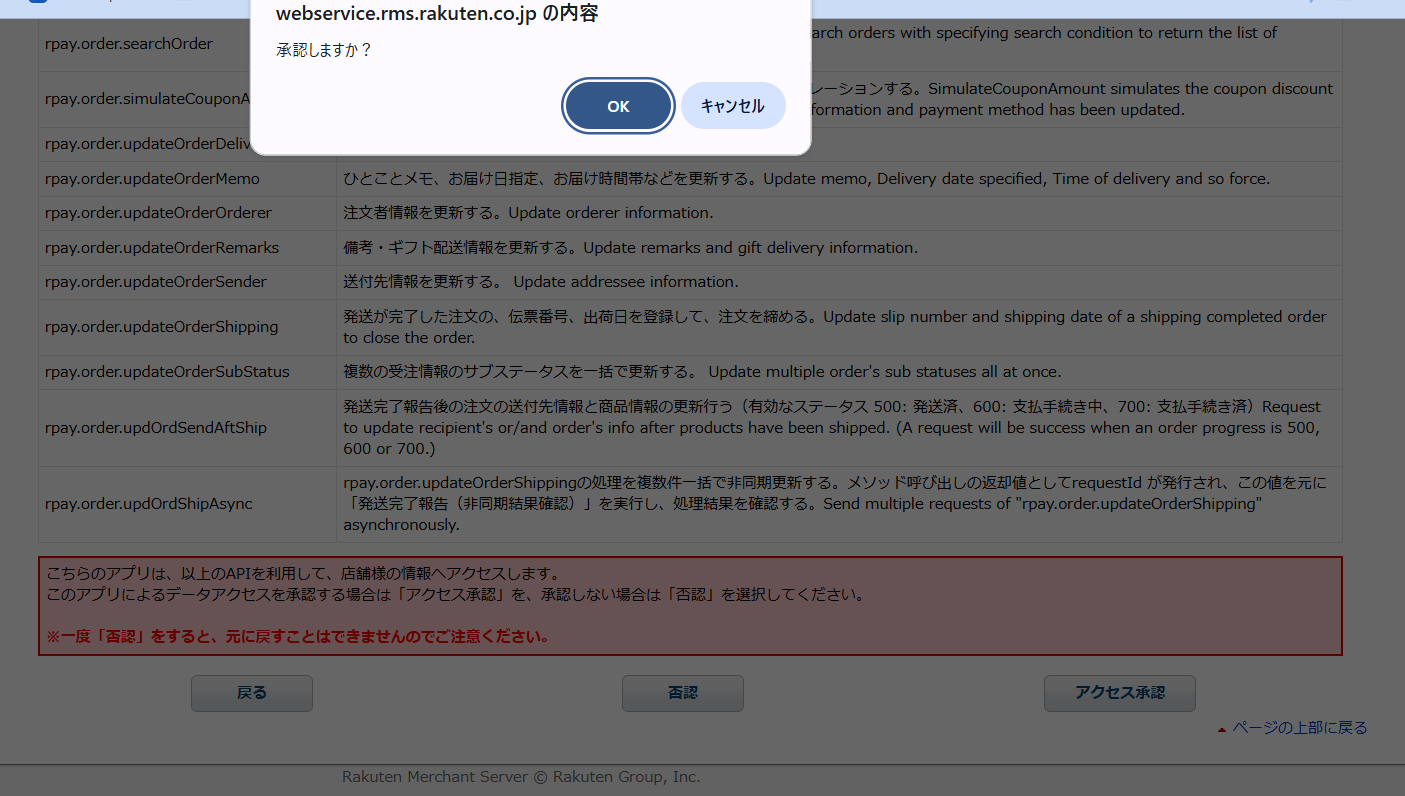Click the 'Update remarks and gift delivery' description
This screenshot has height=796, width=1405.
tap(630, 247)
